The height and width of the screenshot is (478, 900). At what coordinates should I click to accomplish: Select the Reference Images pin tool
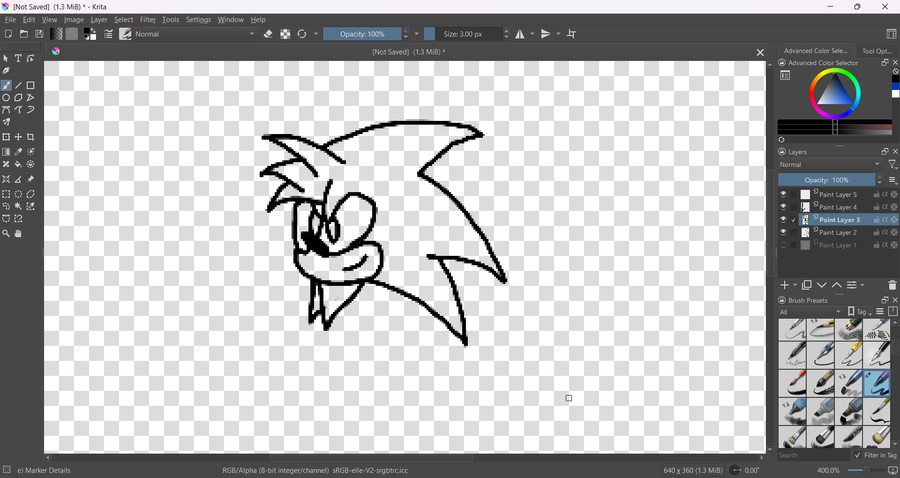(x=30, y=179)
